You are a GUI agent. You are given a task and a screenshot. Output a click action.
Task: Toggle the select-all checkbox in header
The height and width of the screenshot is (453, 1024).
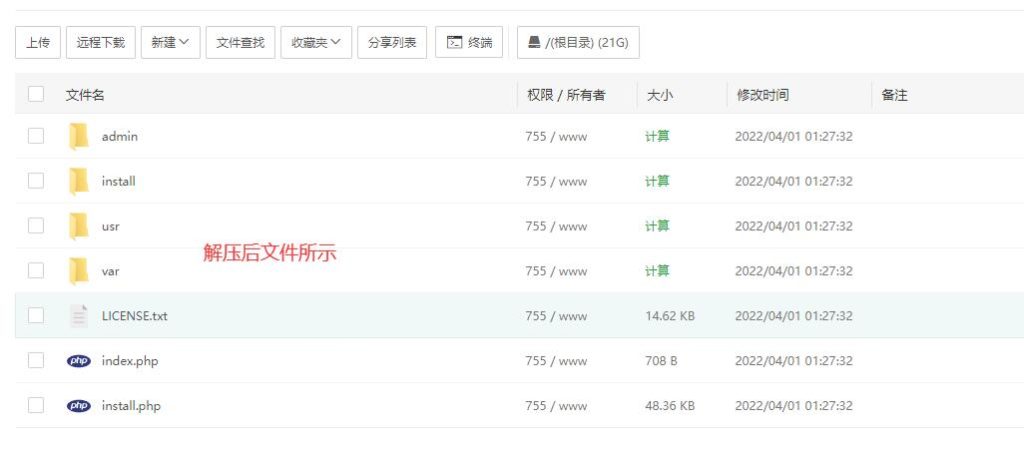point(36,94)
